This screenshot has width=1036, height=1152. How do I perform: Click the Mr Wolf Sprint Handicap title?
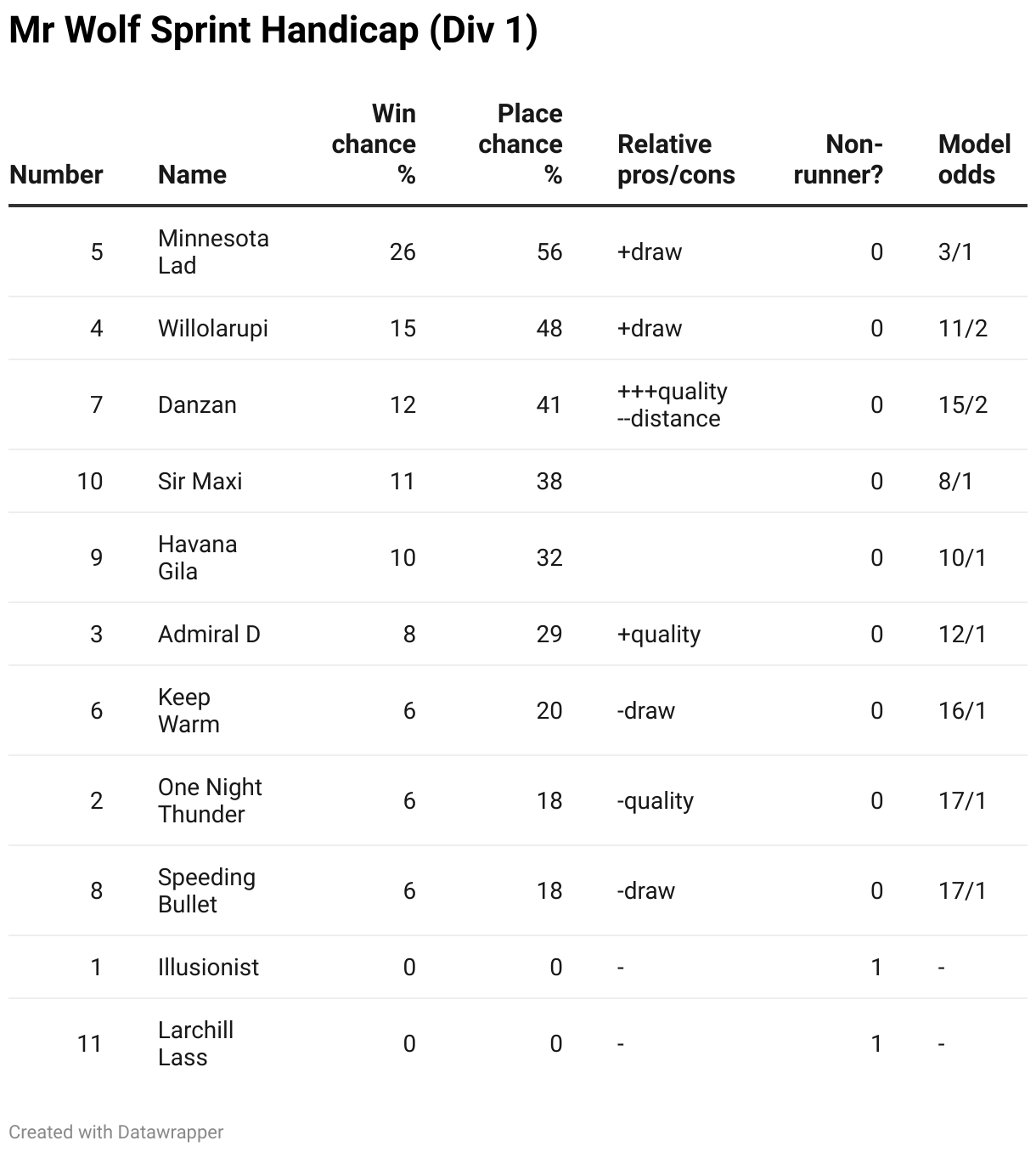click(x=273, y=31)
